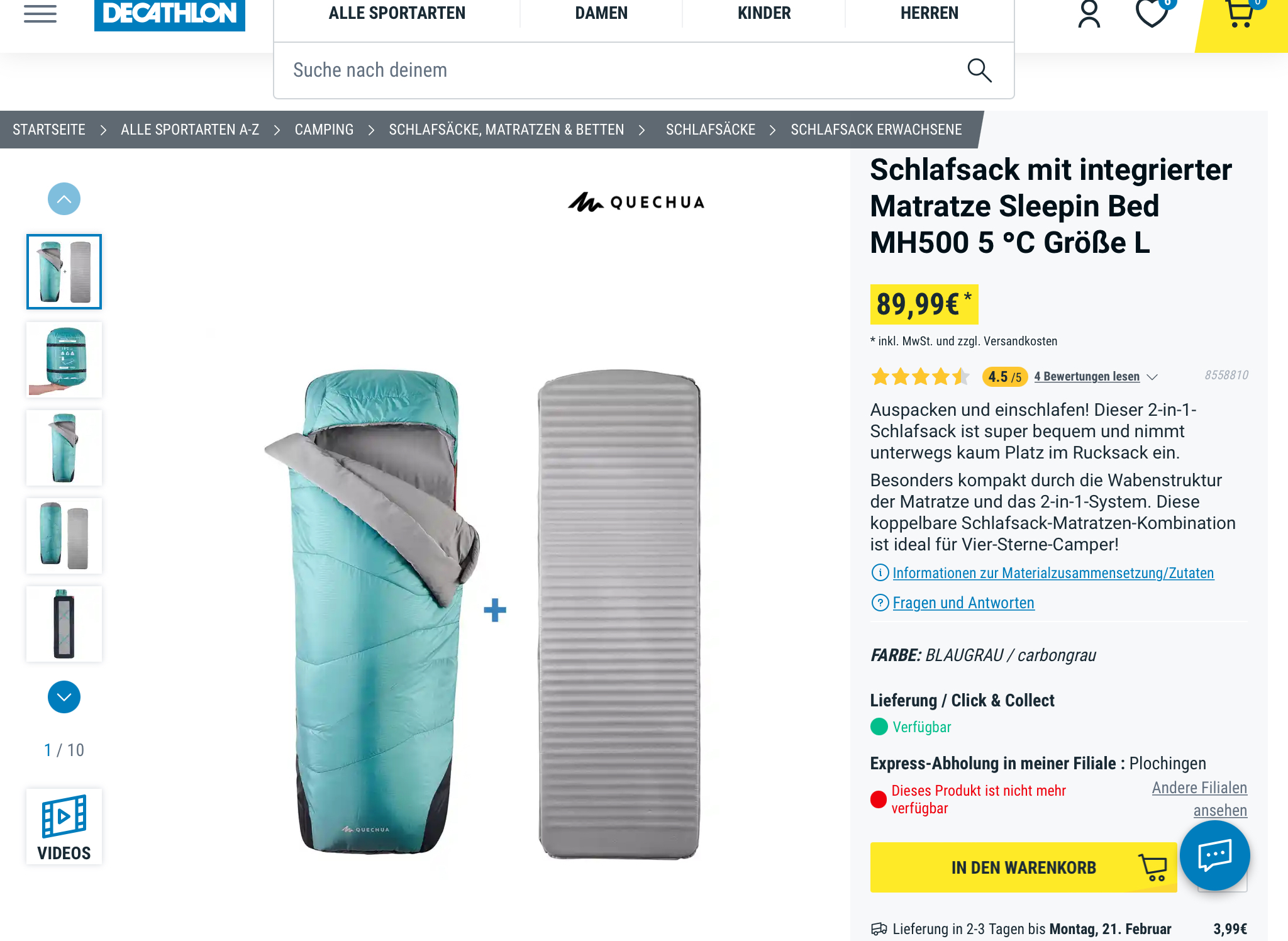The width and height of the screenshot is (1288, 941).
Task: Click Andere Filialen ansehen link
Action: click(1199, 799)
